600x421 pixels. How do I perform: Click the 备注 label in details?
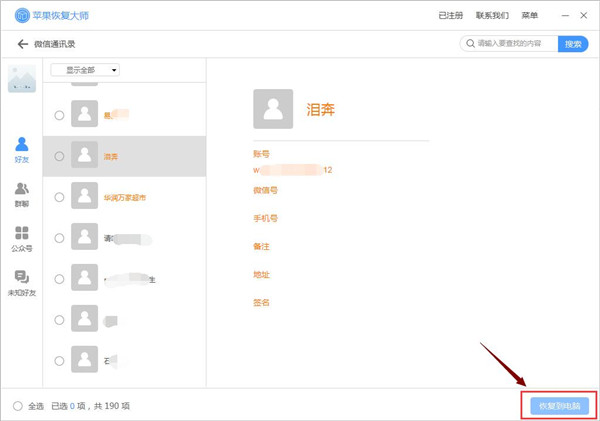click(261, 246)
